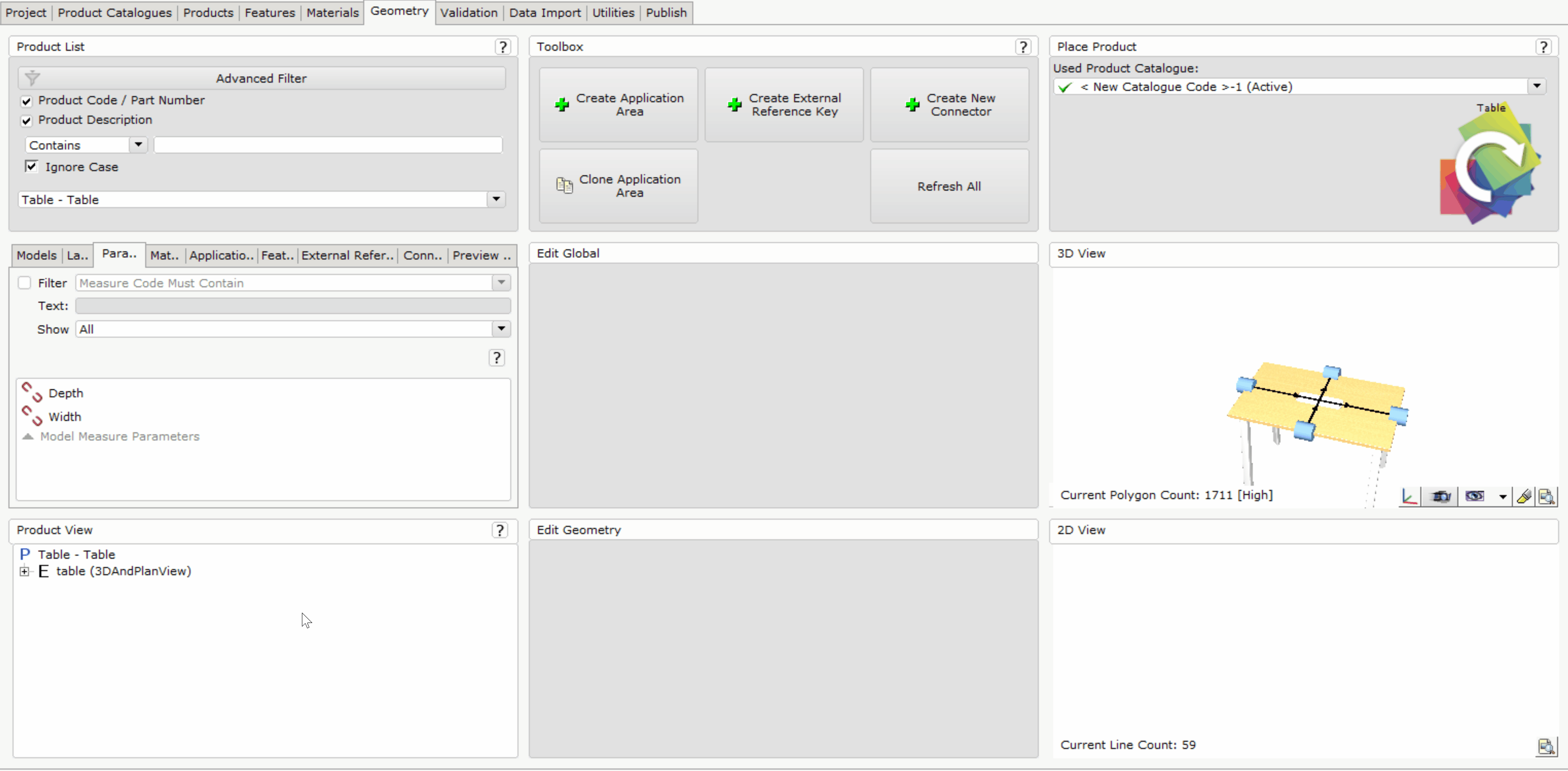Click the link icon beside Width
The image size is (1568, 771).
(x=32, y=416)
